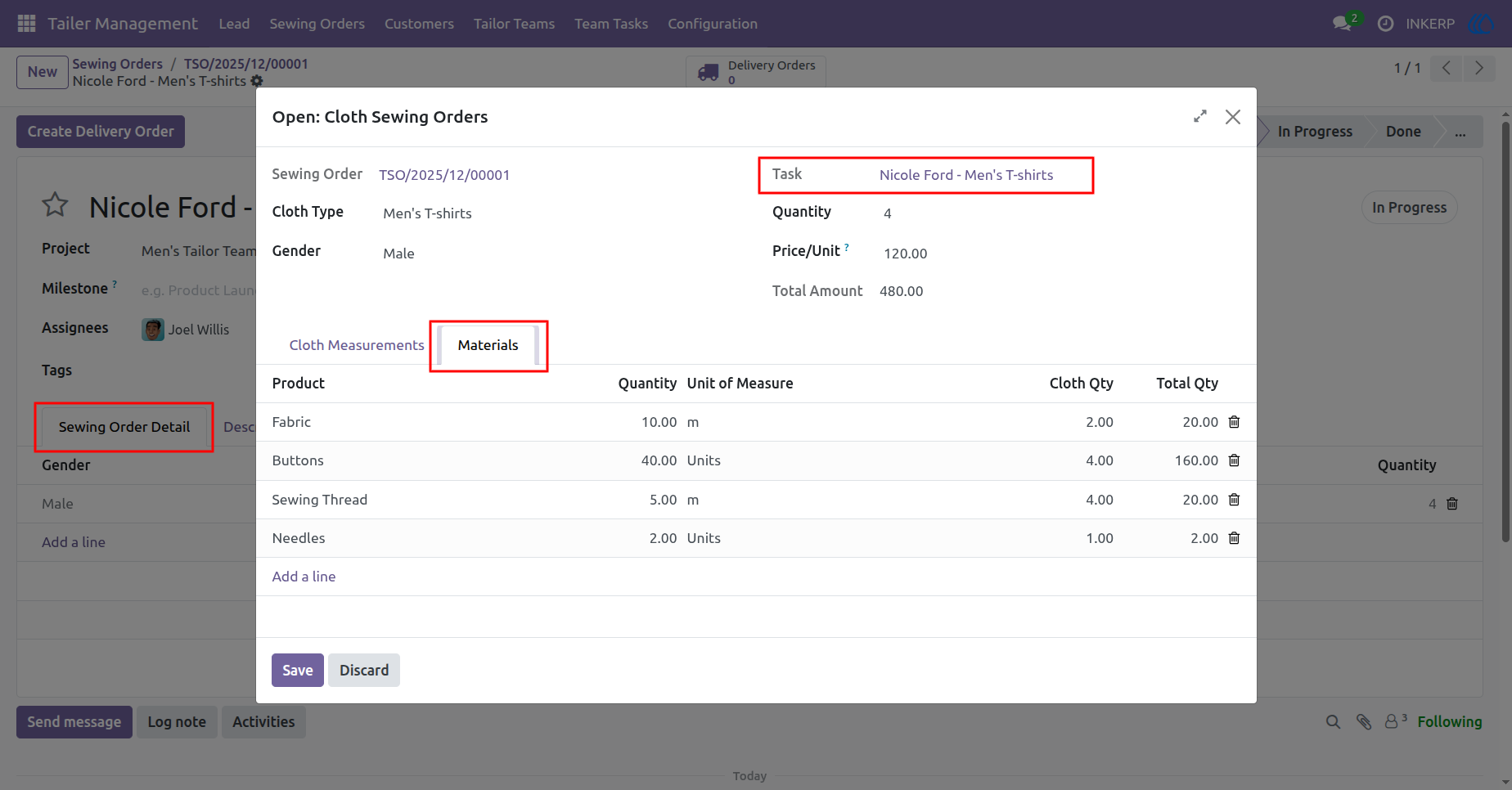Click the Following subscription toggle
The width and height of the screenshot is (1512, 790).
[1449, 721]
